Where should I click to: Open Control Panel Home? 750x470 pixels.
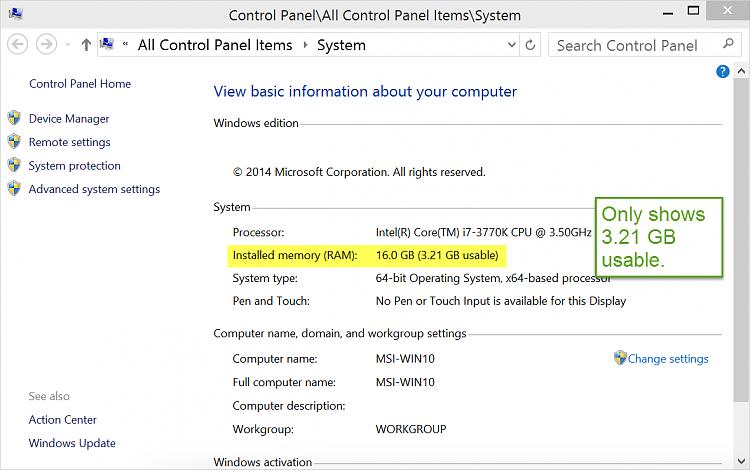(80, 84)
